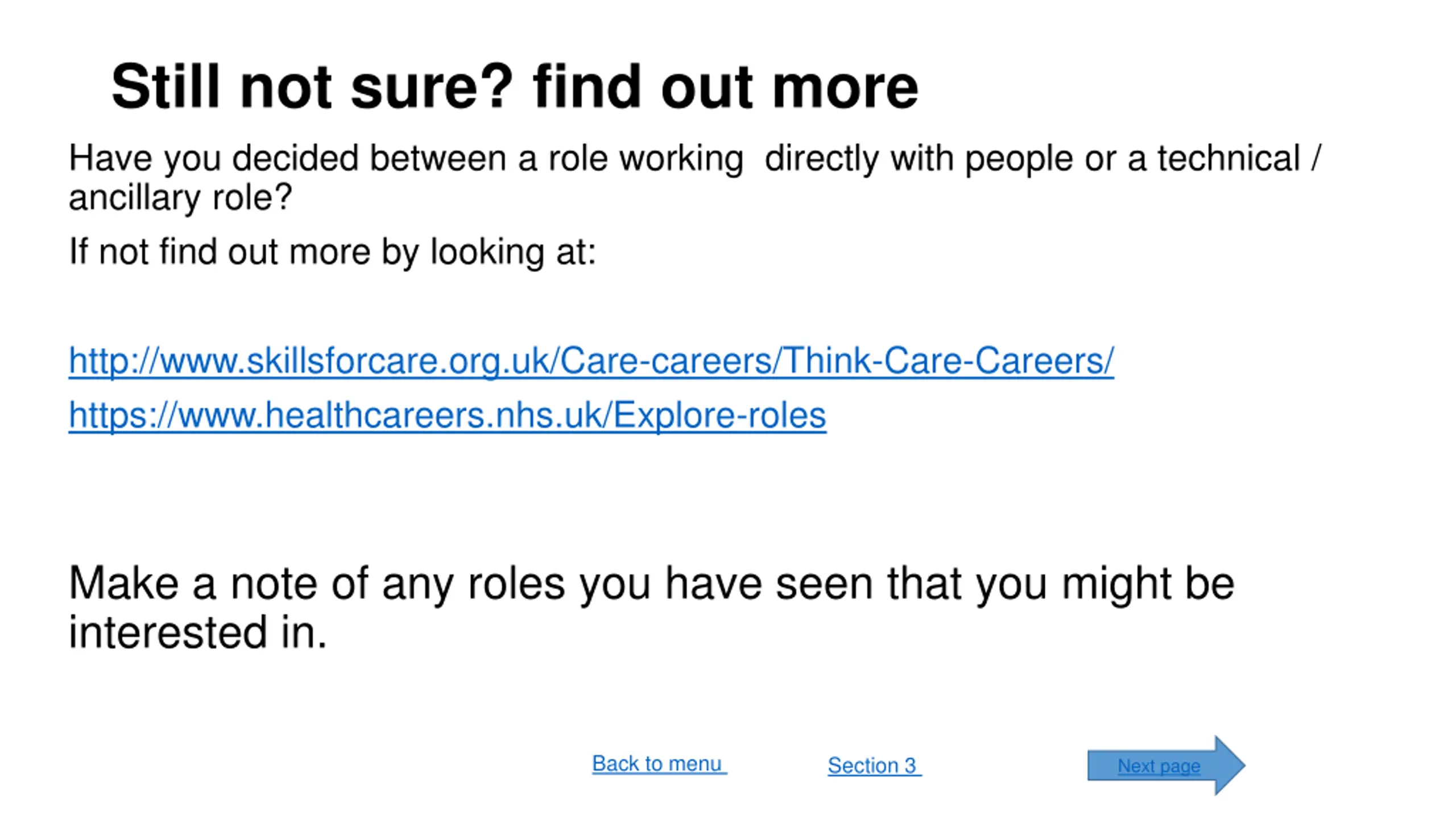Screen dimensions: 1456x819
Task: Click the Next page link text
Action: 1159,766
